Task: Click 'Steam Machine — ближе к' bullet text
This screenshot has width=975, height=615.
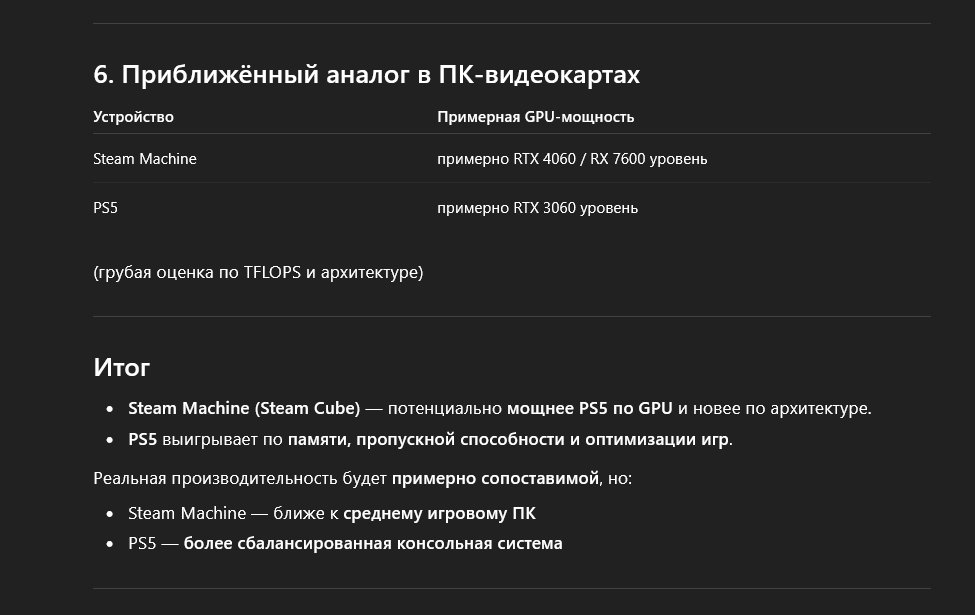Action: click(x=233, y=514)
